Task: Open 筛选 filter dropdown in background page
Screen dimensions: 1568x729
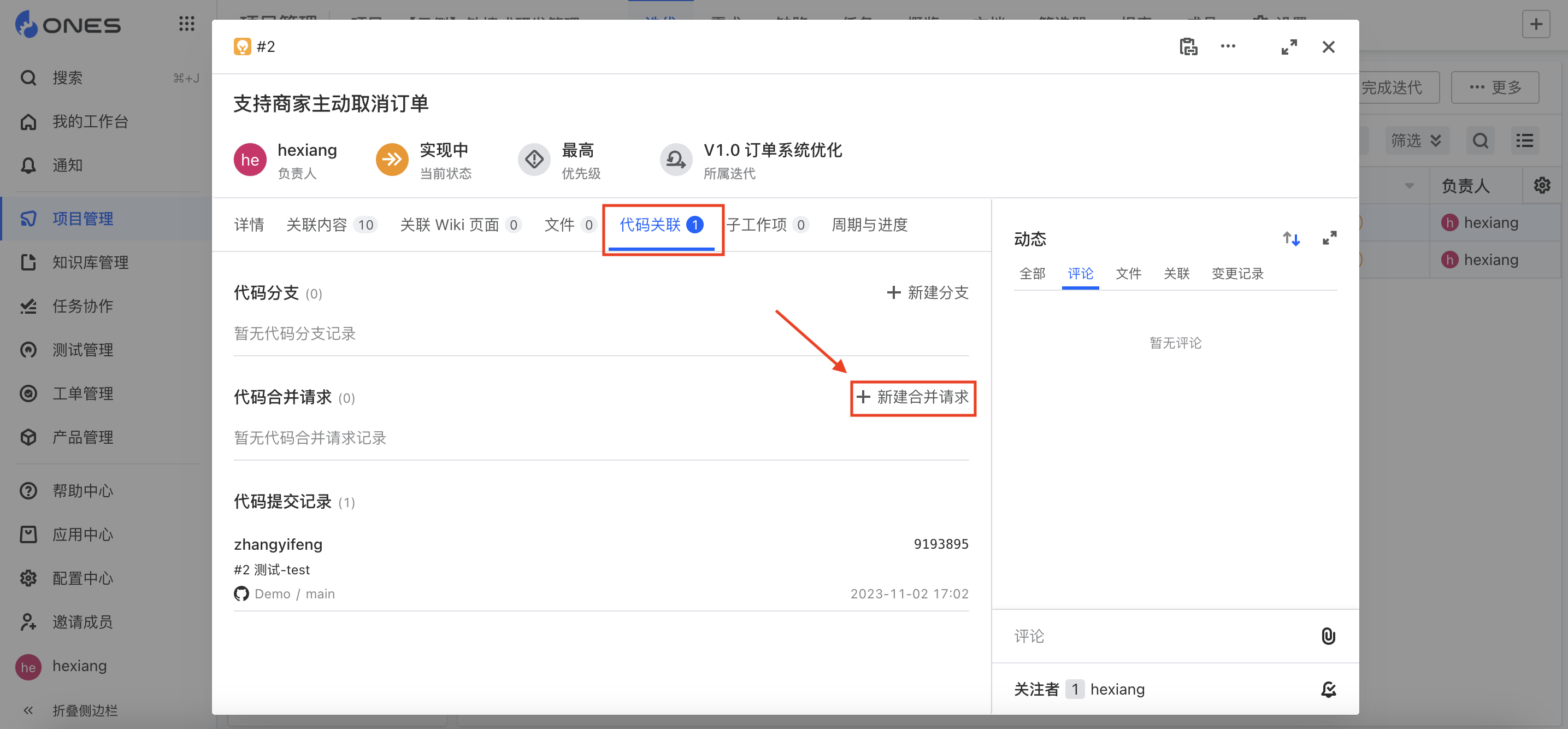Action: (x=1417, y=140)
